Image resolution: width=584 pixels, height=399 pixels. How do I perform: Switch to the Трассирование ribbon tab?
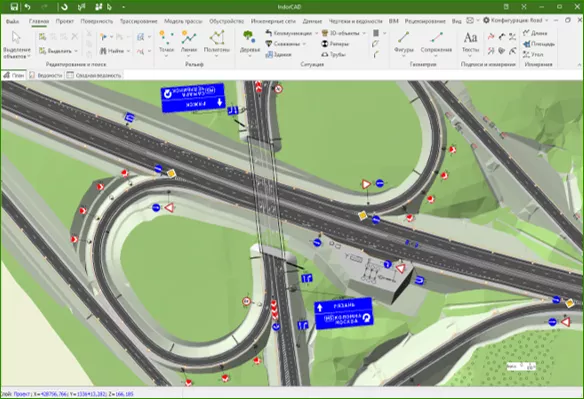pos(138,21)
